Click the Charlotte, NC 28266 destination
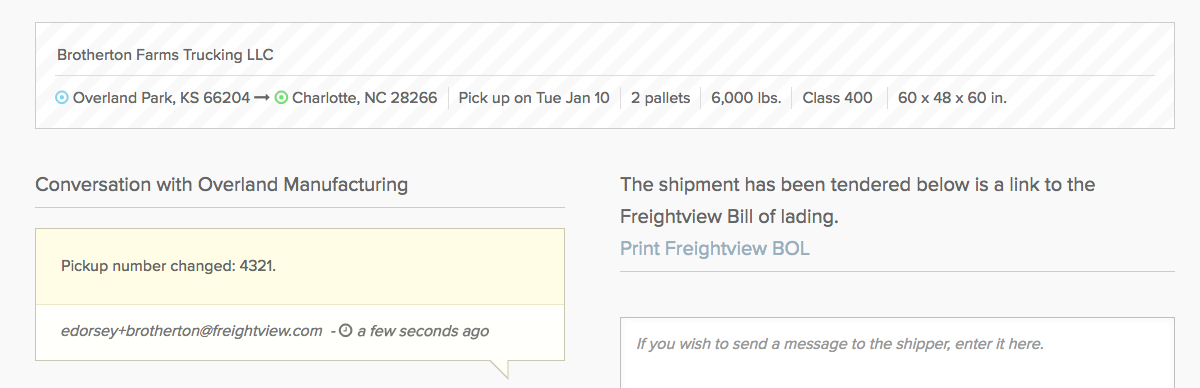 pyautogui.click(x=364, y=98)
